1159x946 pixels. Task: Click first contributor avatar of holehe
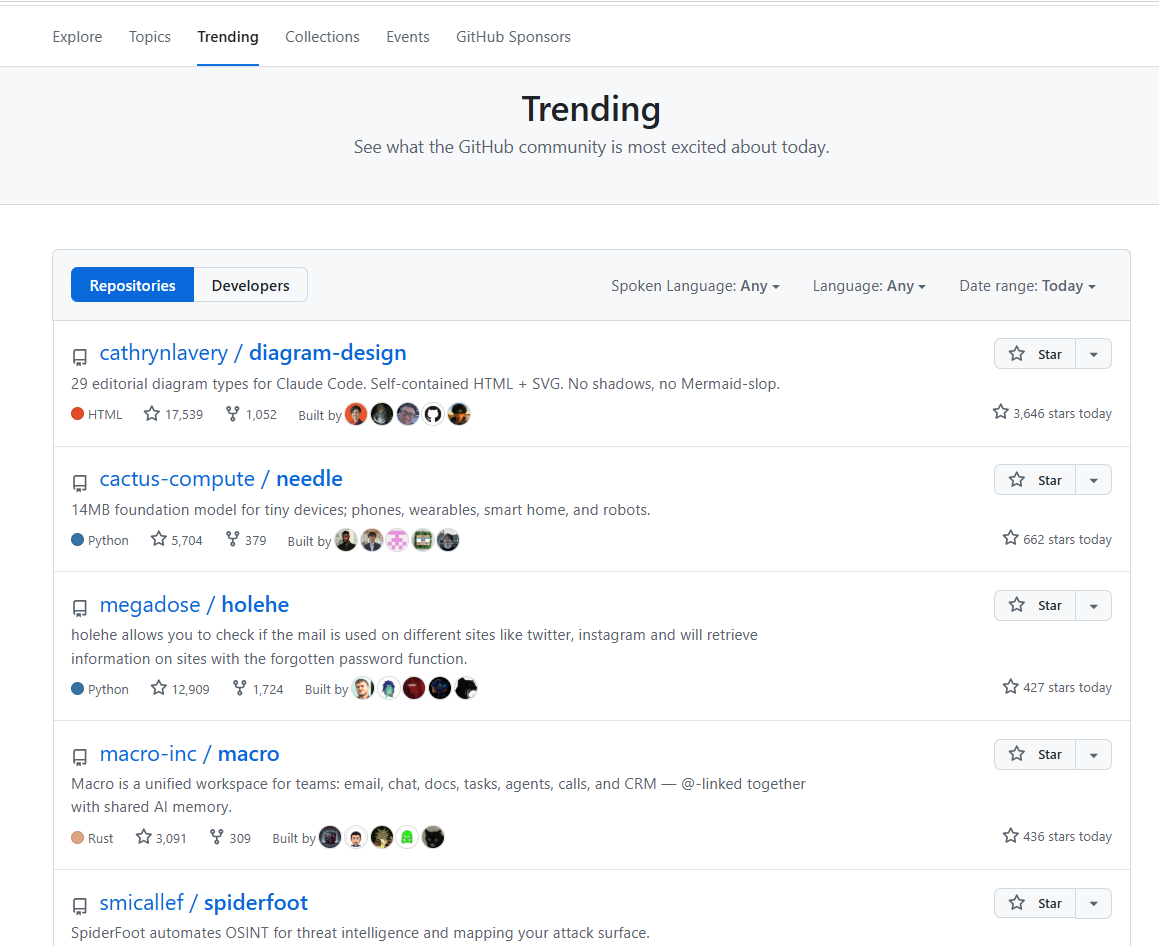[x=363, y=688]
